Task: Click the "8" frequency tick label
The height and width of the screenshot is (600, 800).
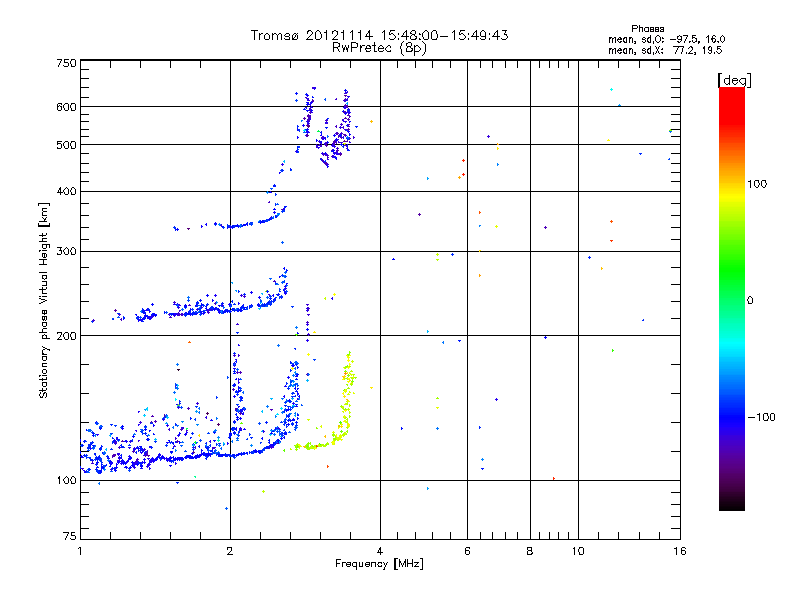Action: (x=530, y=551)
